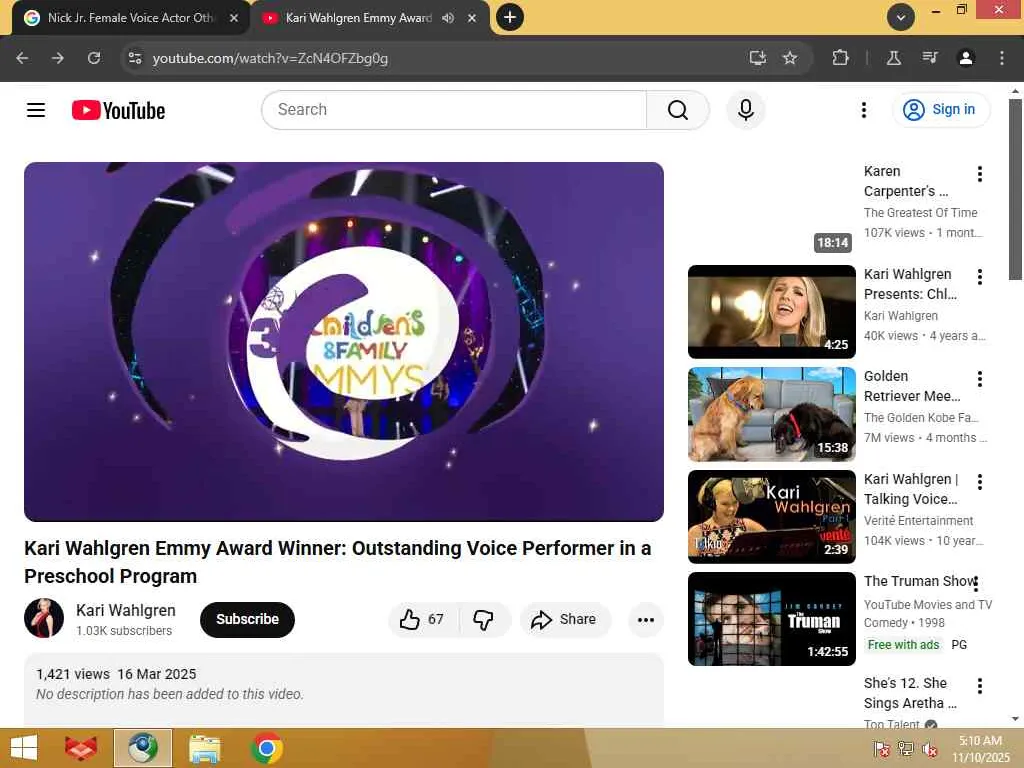This screenshot has width=1024, height=768.
Task: Open The Truman Show movie thumbnail
Action: point(771,619)
